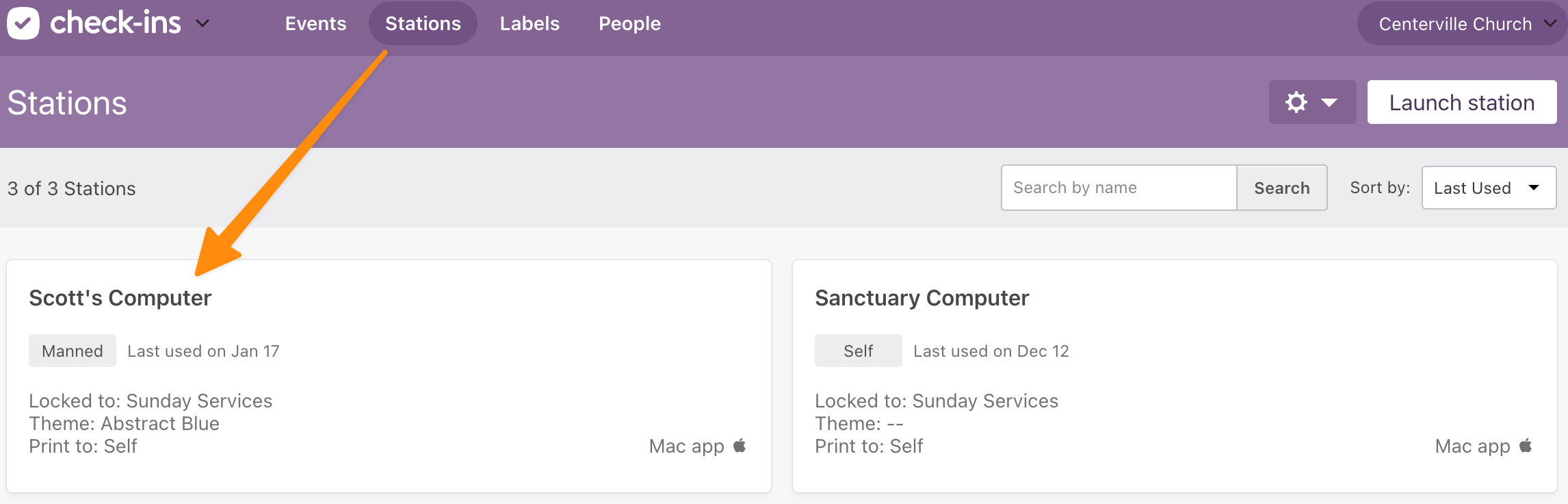Expand the check-ins app switcher chevron
The image size is (1568, 504).
202,23
